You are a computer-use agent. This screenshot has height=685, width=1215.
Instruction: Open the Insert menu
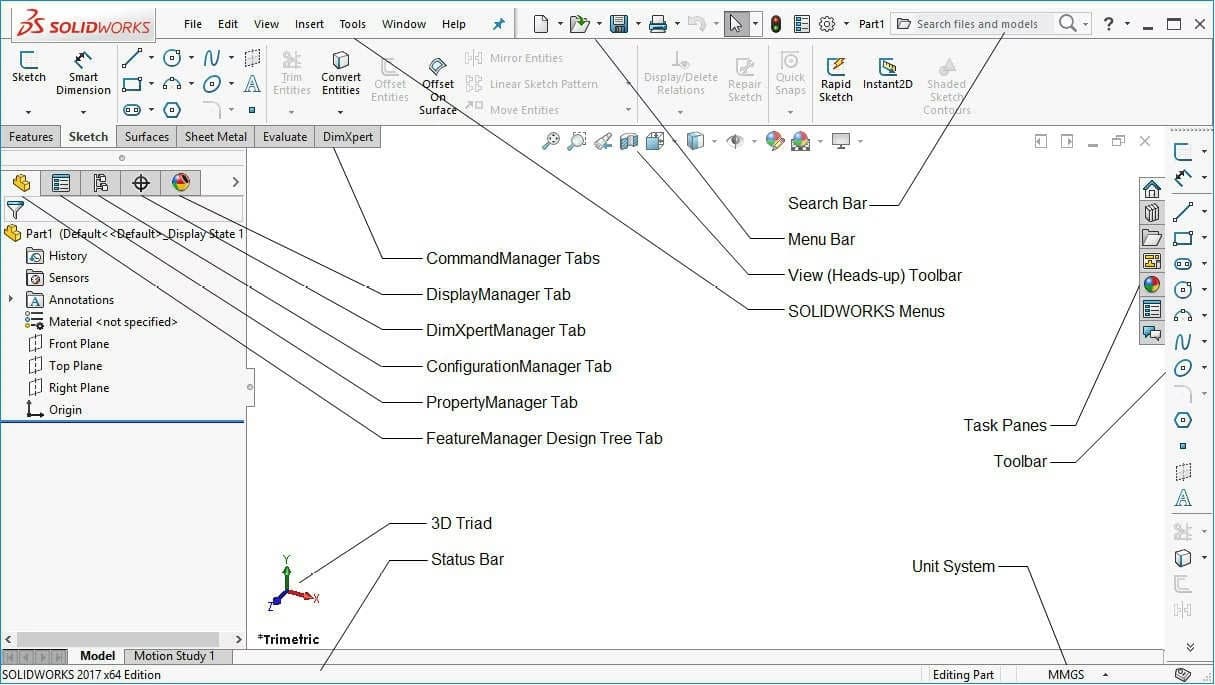click(309, 24)
